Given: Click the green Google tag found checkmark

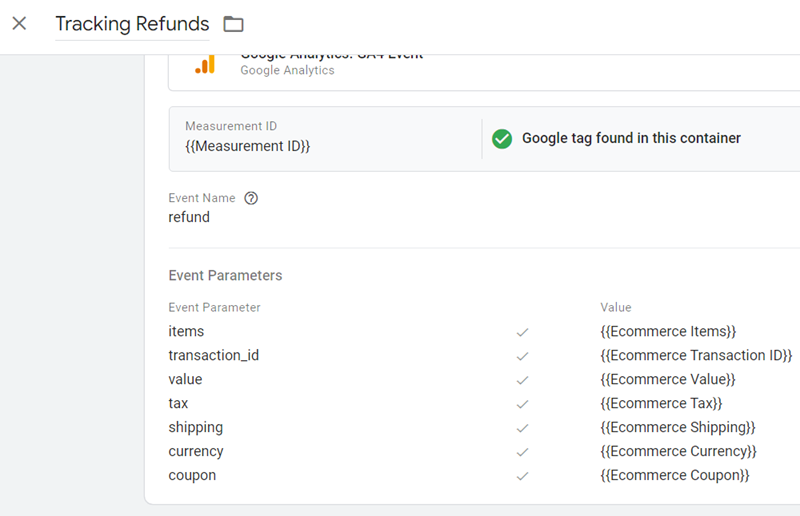Looking at the screenshot, I should (502, 139).
